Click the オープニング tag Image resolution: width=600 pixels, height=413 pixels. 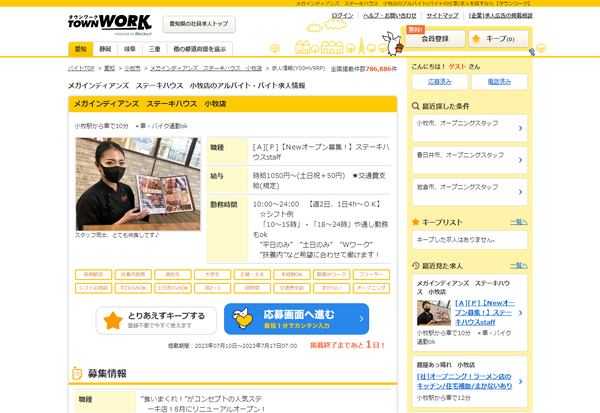[x=371, y=288]
